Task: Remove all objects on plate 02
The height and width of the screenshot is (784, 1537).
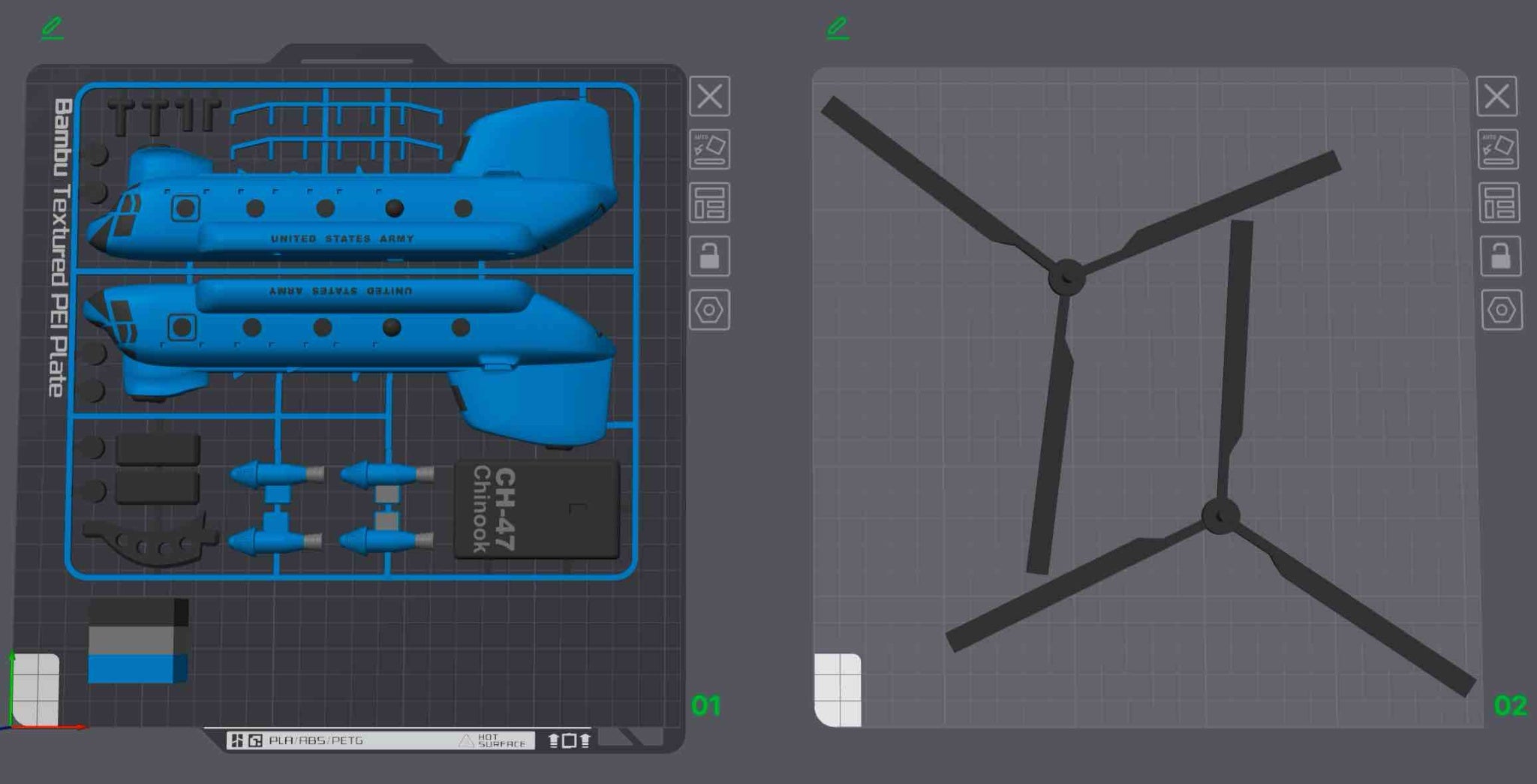Action: [1496, 96]
